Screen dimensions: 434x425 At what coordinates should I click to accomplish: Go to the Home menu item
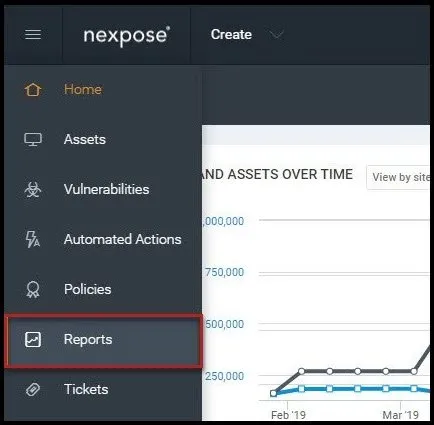click(83, 89)
